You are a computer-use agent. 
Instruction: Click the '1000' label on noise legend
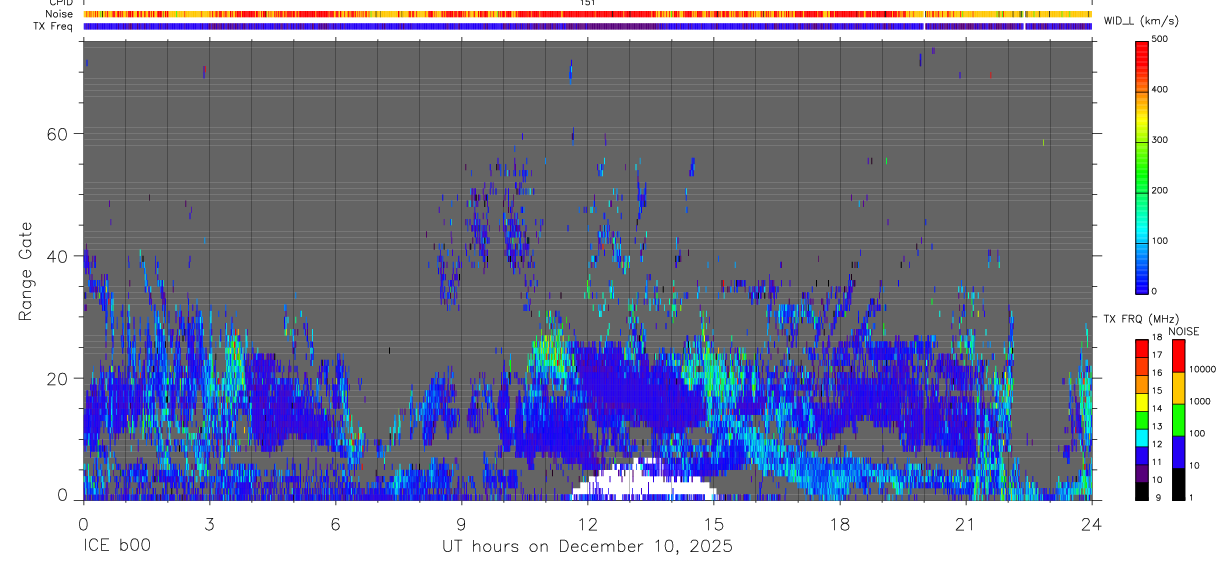pos(1200,401)
